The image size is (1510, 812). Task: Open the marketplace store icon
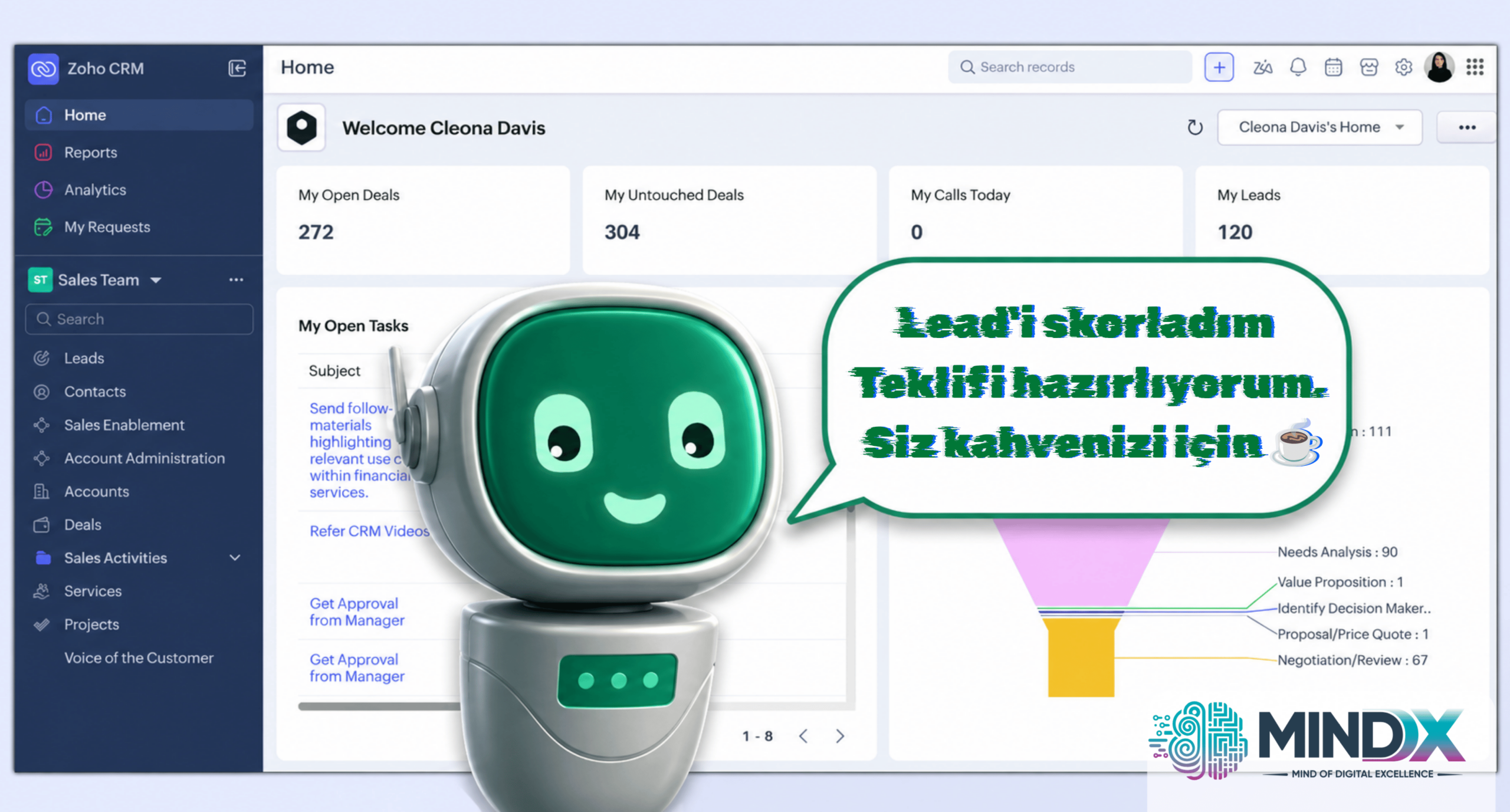tap(1368, 67)
